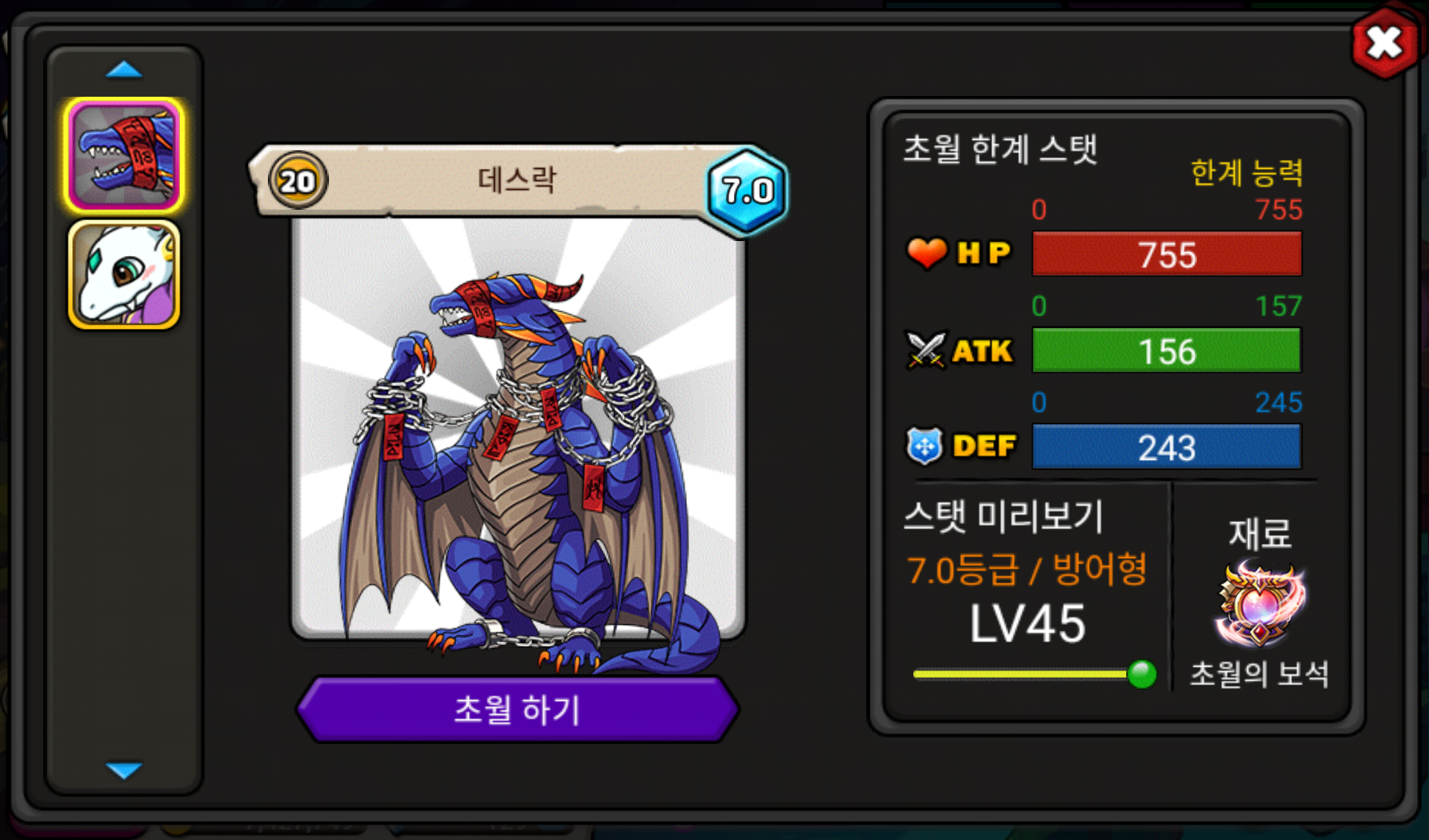Click the green ATK bar showing 156
The height and width of the screenshot is (840, 1429).
tap(1167, 350)
